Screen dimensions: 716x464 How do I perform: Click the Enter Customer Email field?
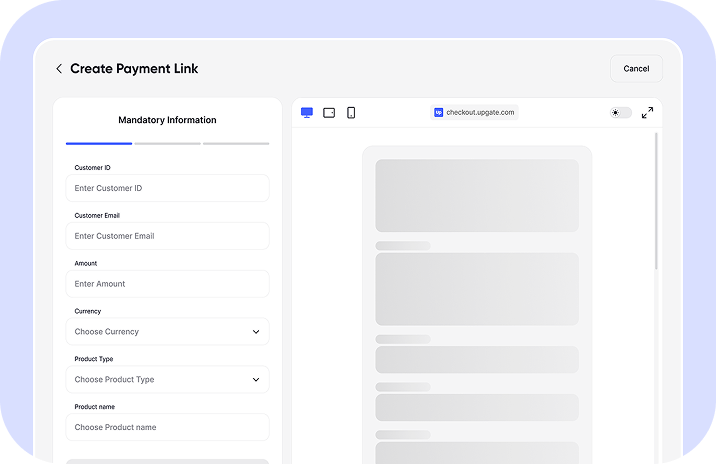coord(168,236)
